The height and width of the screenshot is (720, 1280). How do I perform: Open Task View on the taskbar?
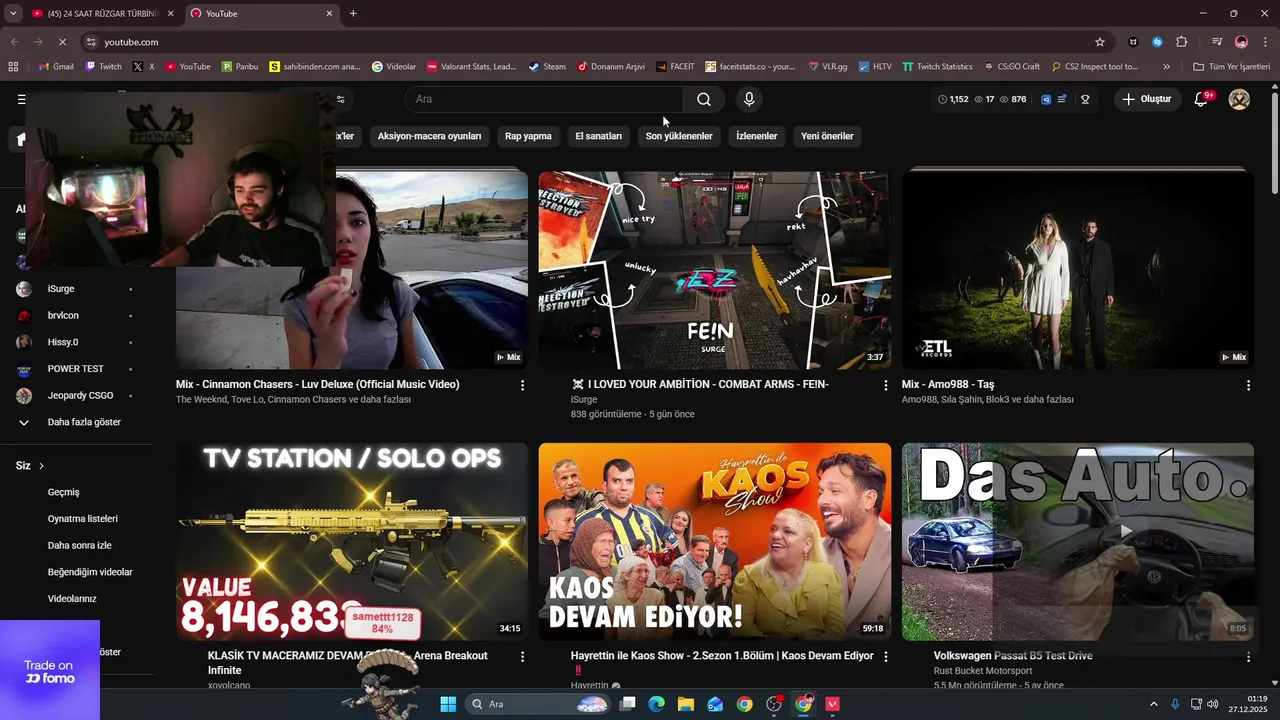(628, 704)
